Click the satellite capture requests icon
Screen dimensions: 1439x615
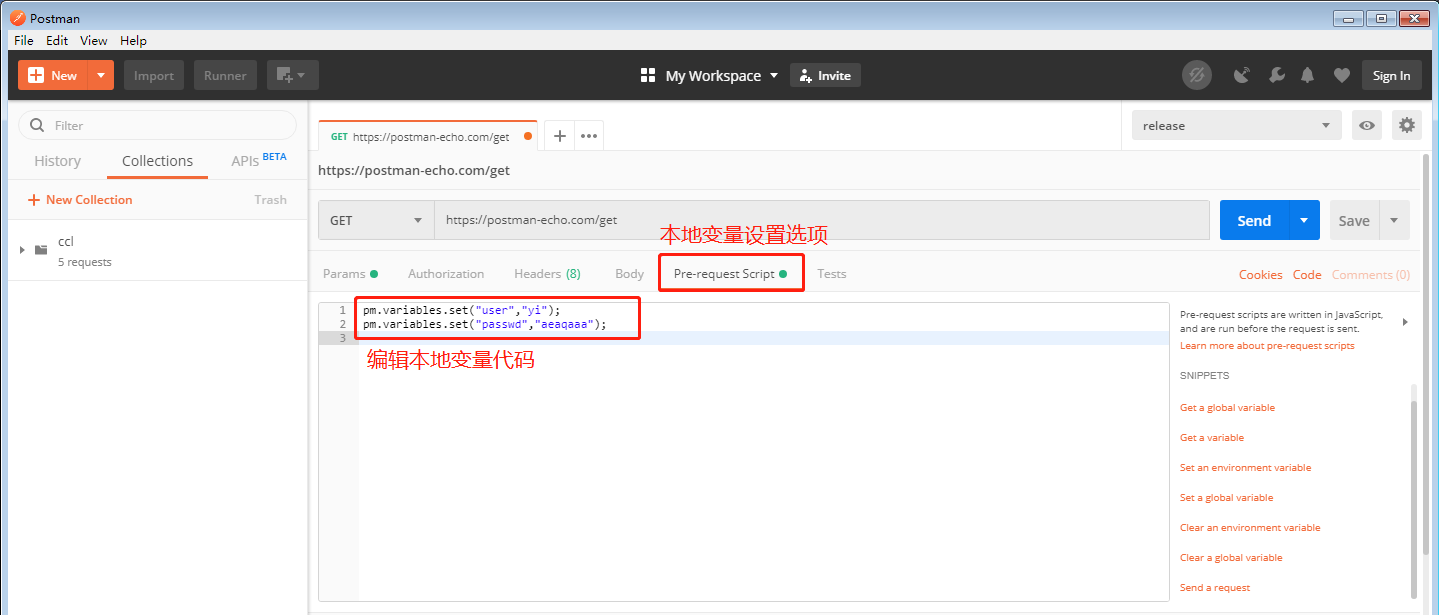[1242, 75]
